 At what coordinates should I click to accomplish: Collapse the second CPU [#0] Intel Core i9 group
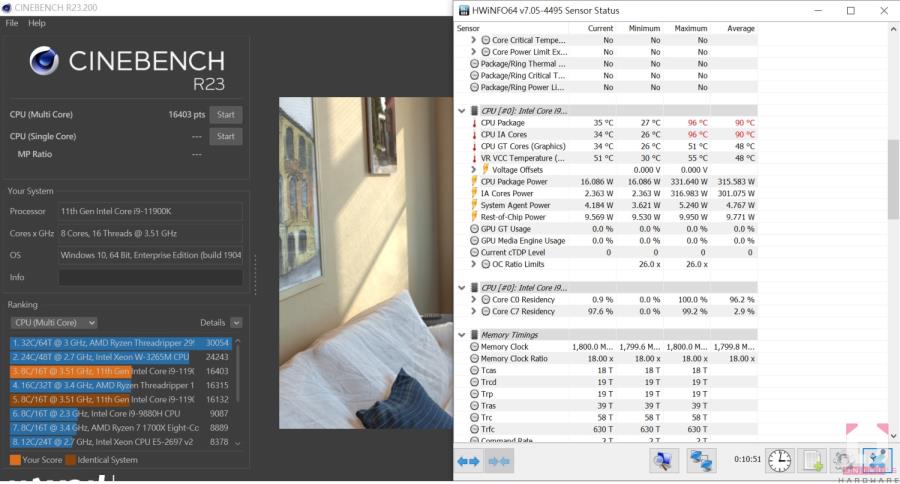[x=461, y=288]
